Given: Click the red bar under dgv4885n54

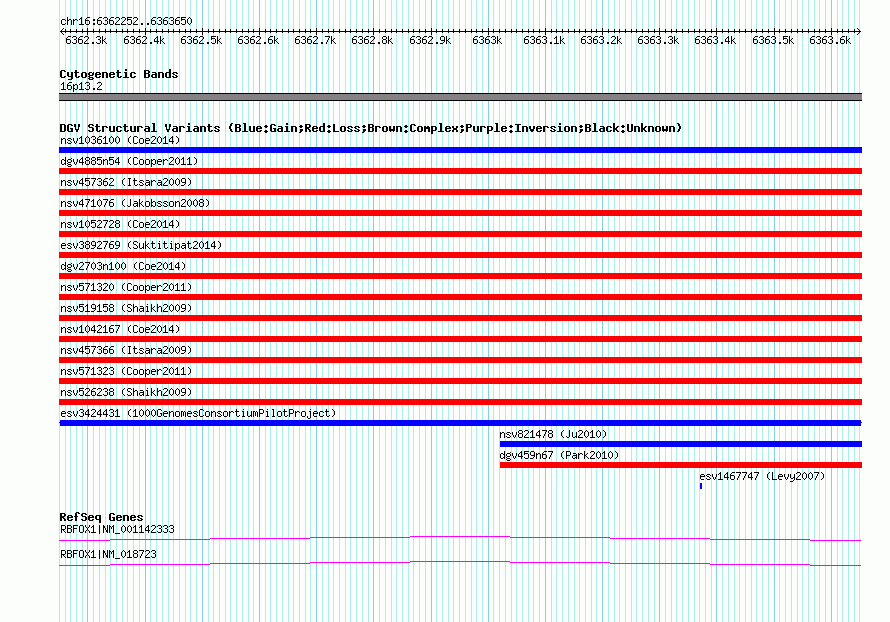Looking at the screenshot, I should [x=460, y=171].
